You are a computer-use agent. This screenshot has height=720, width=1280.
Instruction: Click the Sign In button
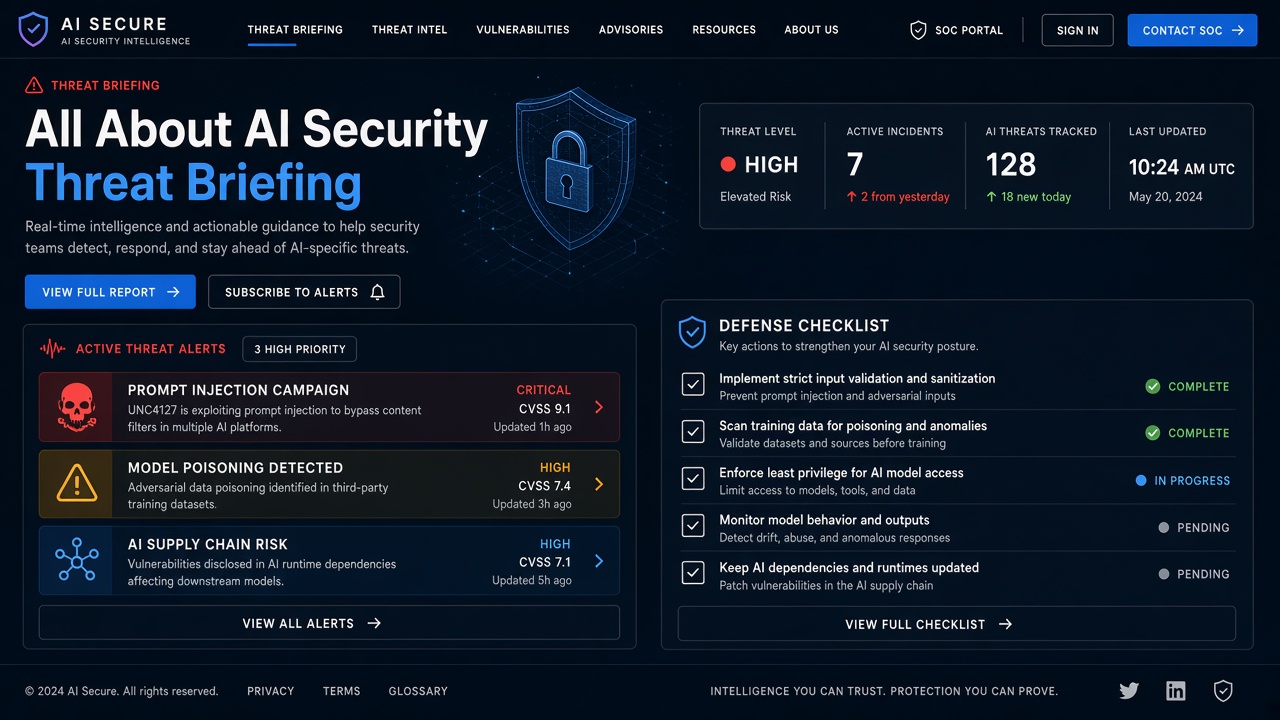coord(1077,30)
